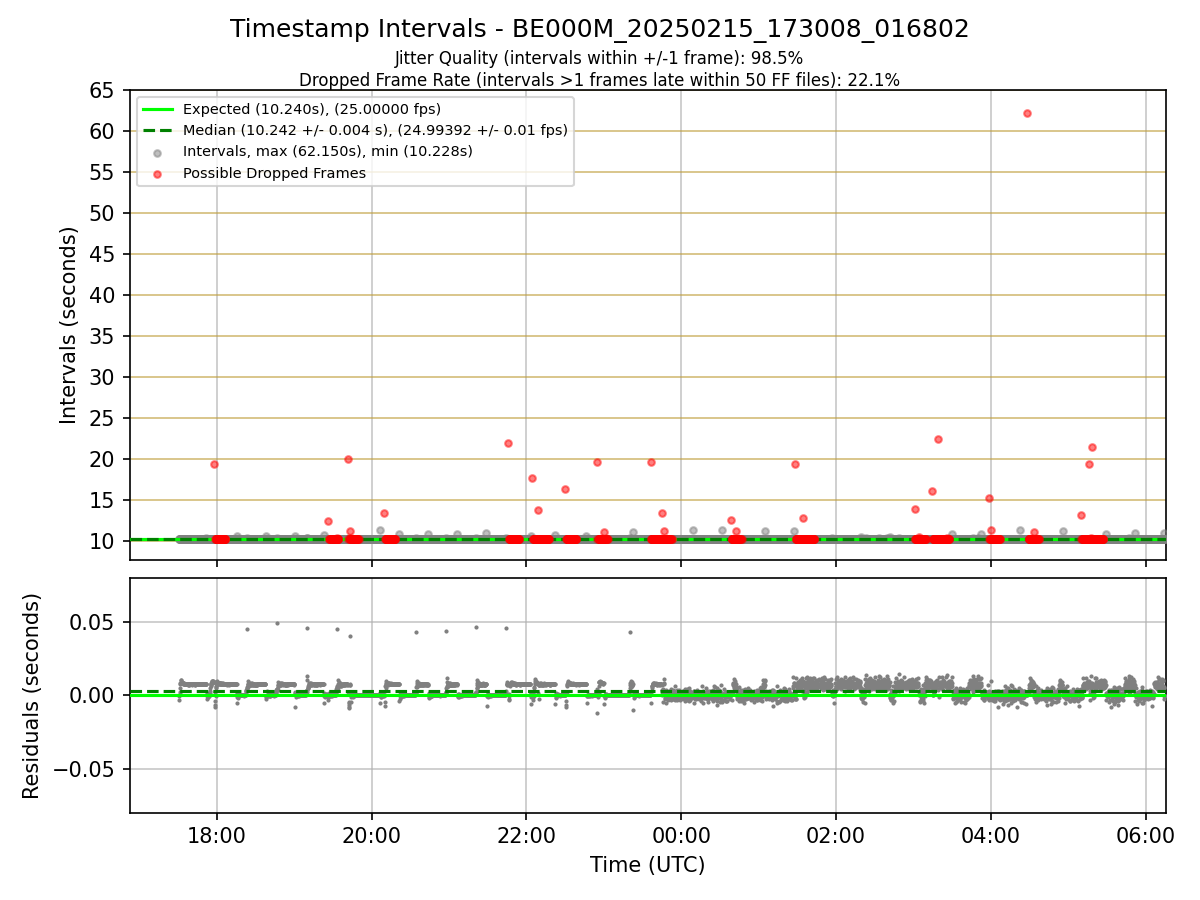Click the 'Time (UTC)' x-axis label
The width and height of the screenshot is (1200, 900).
[647, 865]
